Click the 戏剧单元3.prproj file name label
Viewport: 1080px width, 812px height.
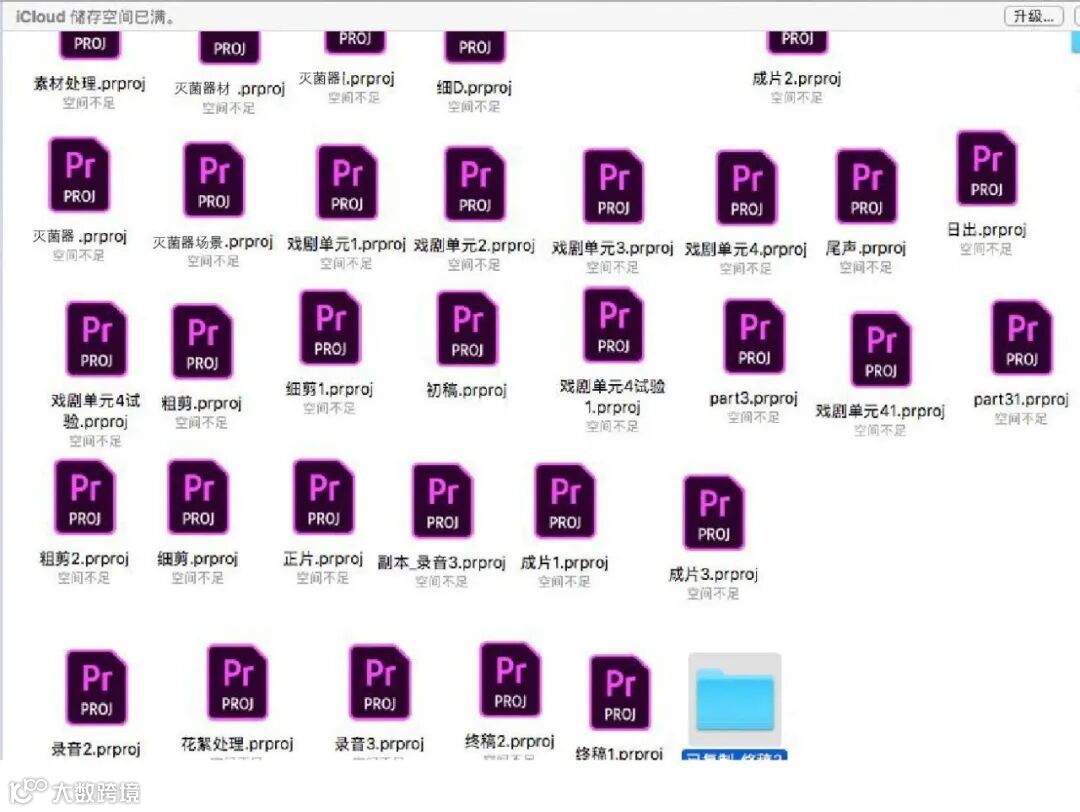point(612,248)
